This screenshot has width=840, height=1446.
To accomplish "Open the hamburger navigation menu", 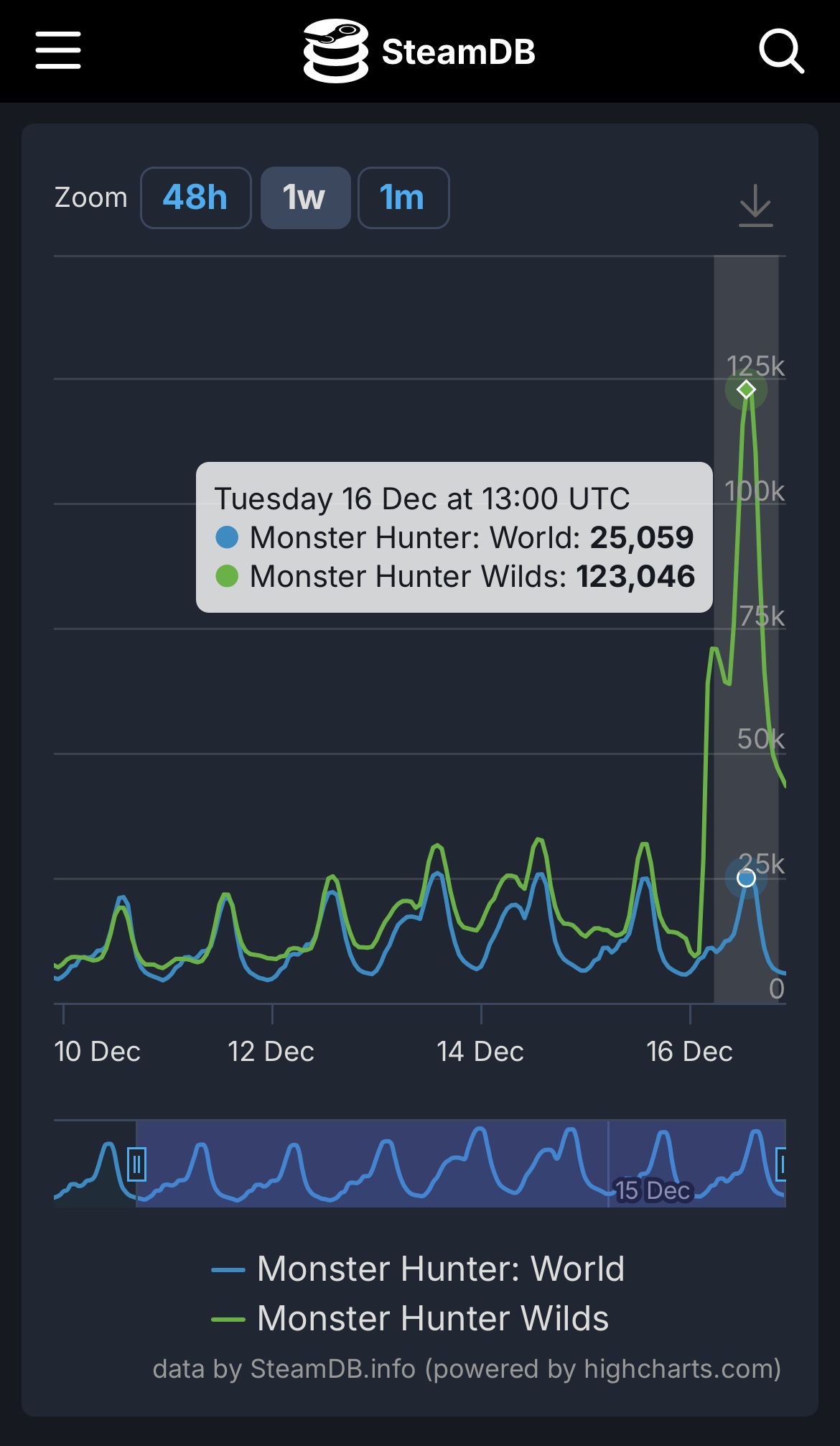I will pyautogui.click(x=58, y=50).
